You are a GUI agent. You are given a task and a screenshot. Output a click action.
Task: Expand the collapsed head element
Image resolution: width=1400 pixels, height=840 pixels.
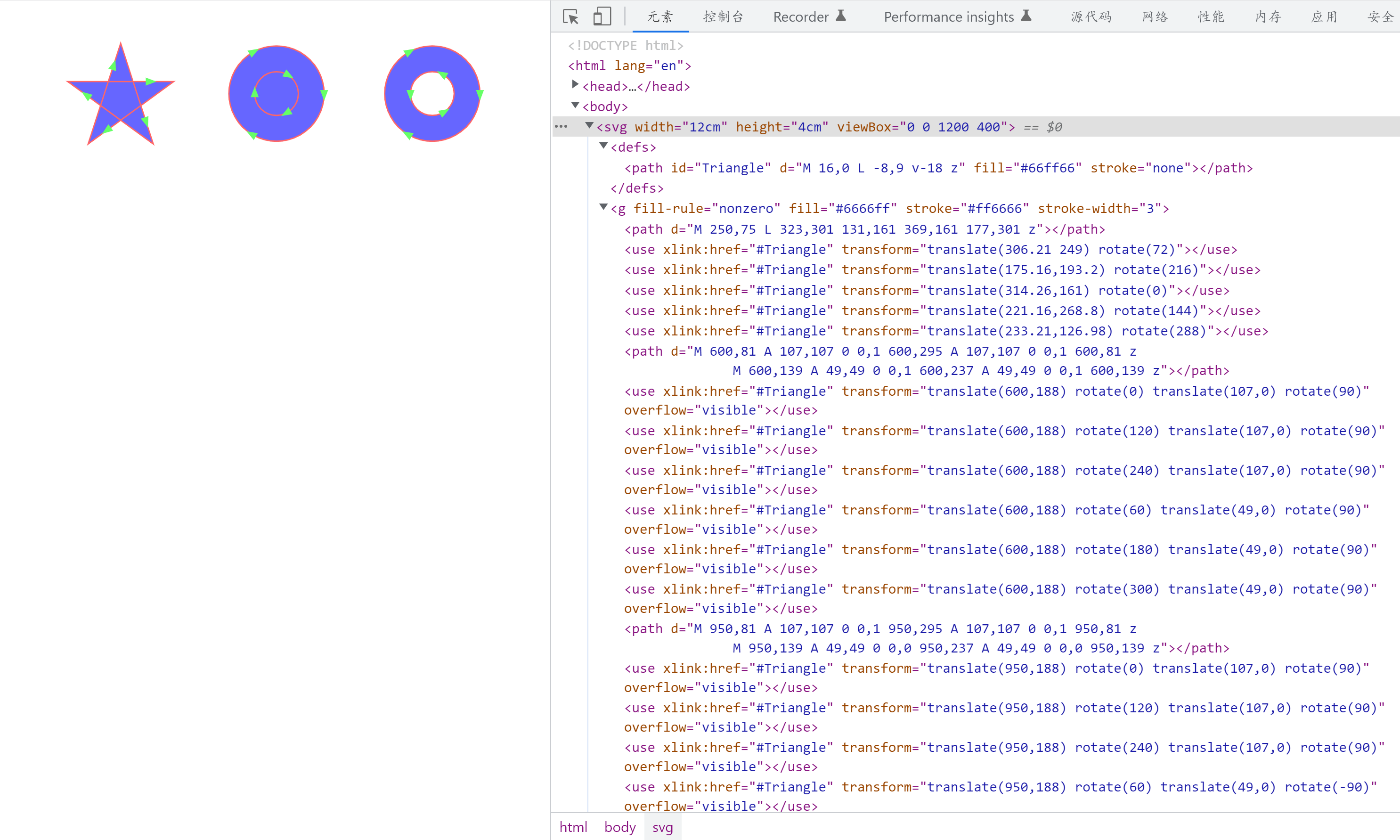[x=575, y=85]
